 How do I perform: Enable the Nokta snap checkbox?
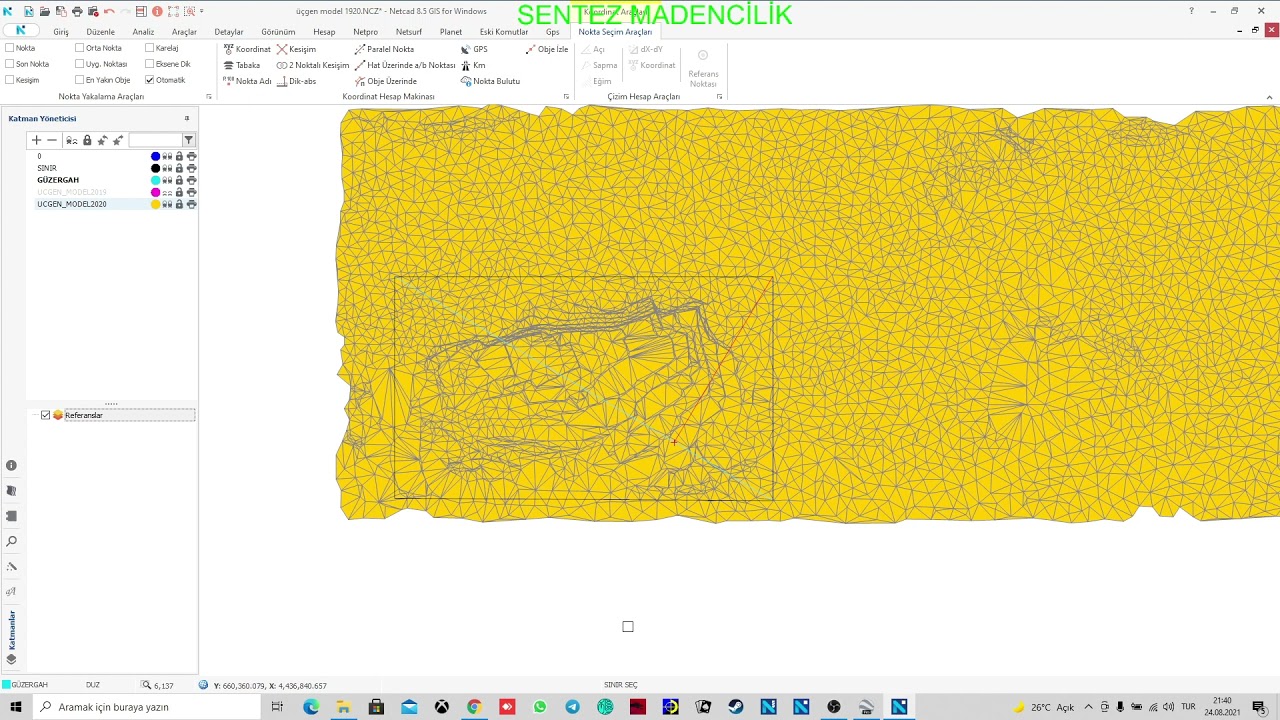pyautogui.click(x=10, y=48)
